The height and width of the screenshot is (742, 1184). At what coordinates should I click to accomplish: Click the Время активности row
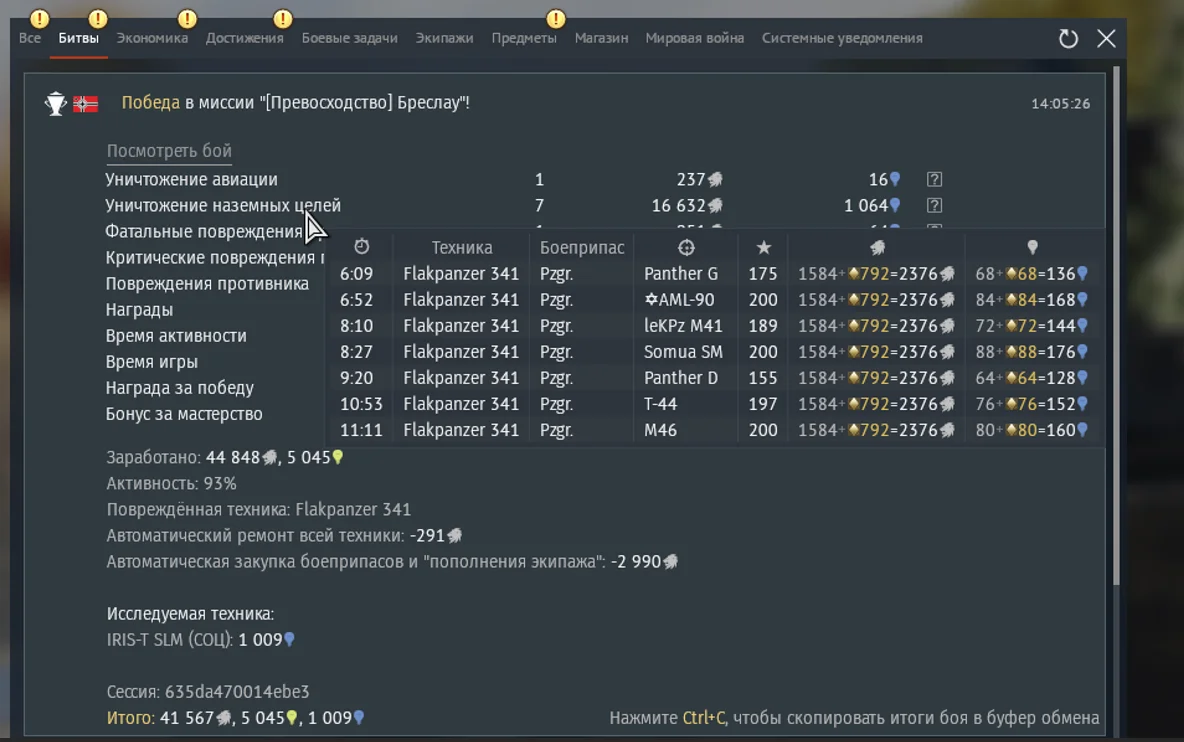coord(176,336)
